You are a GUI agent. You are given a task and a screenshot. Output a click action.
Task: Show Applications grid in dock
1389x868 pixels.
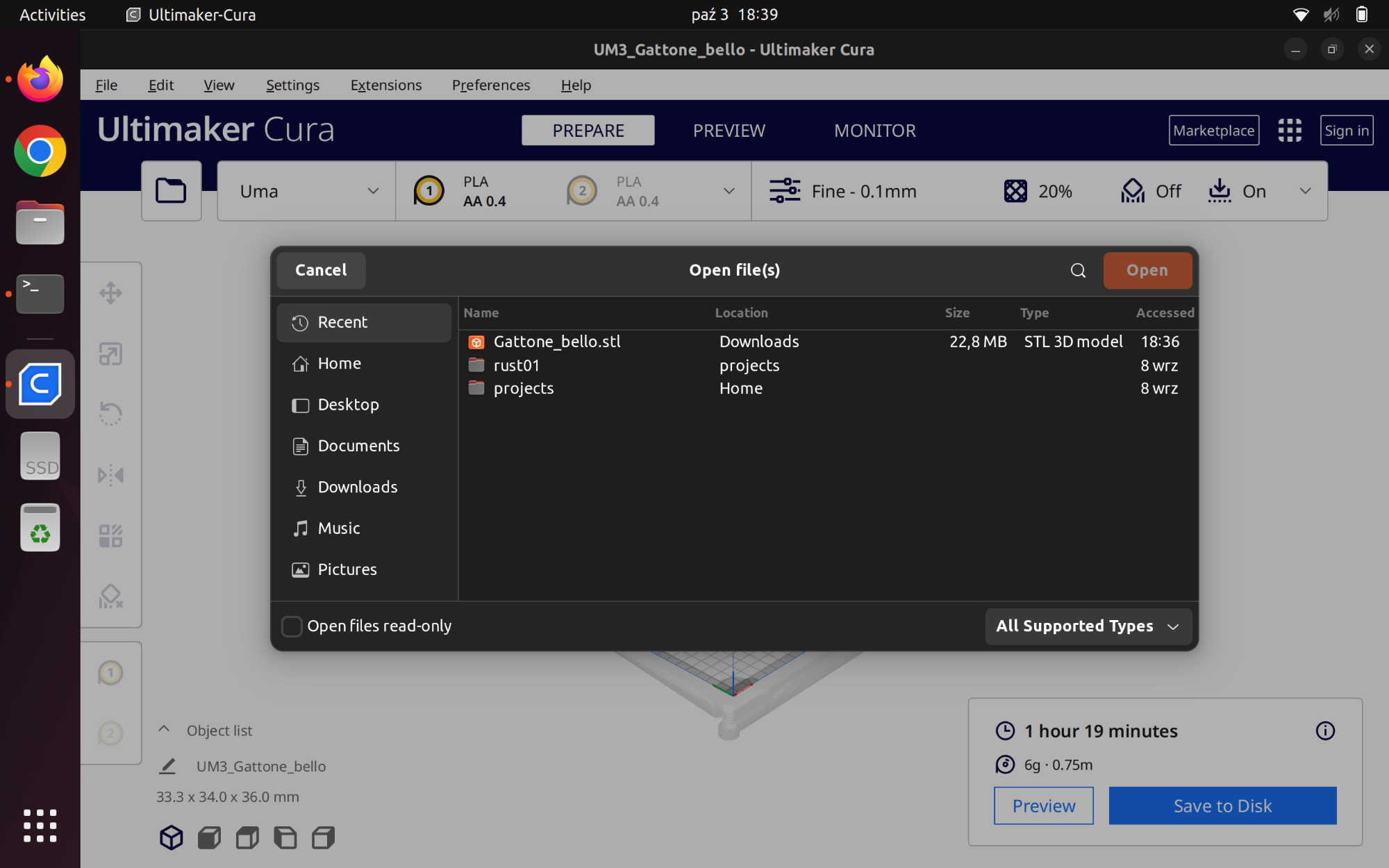tap(40, 826)
